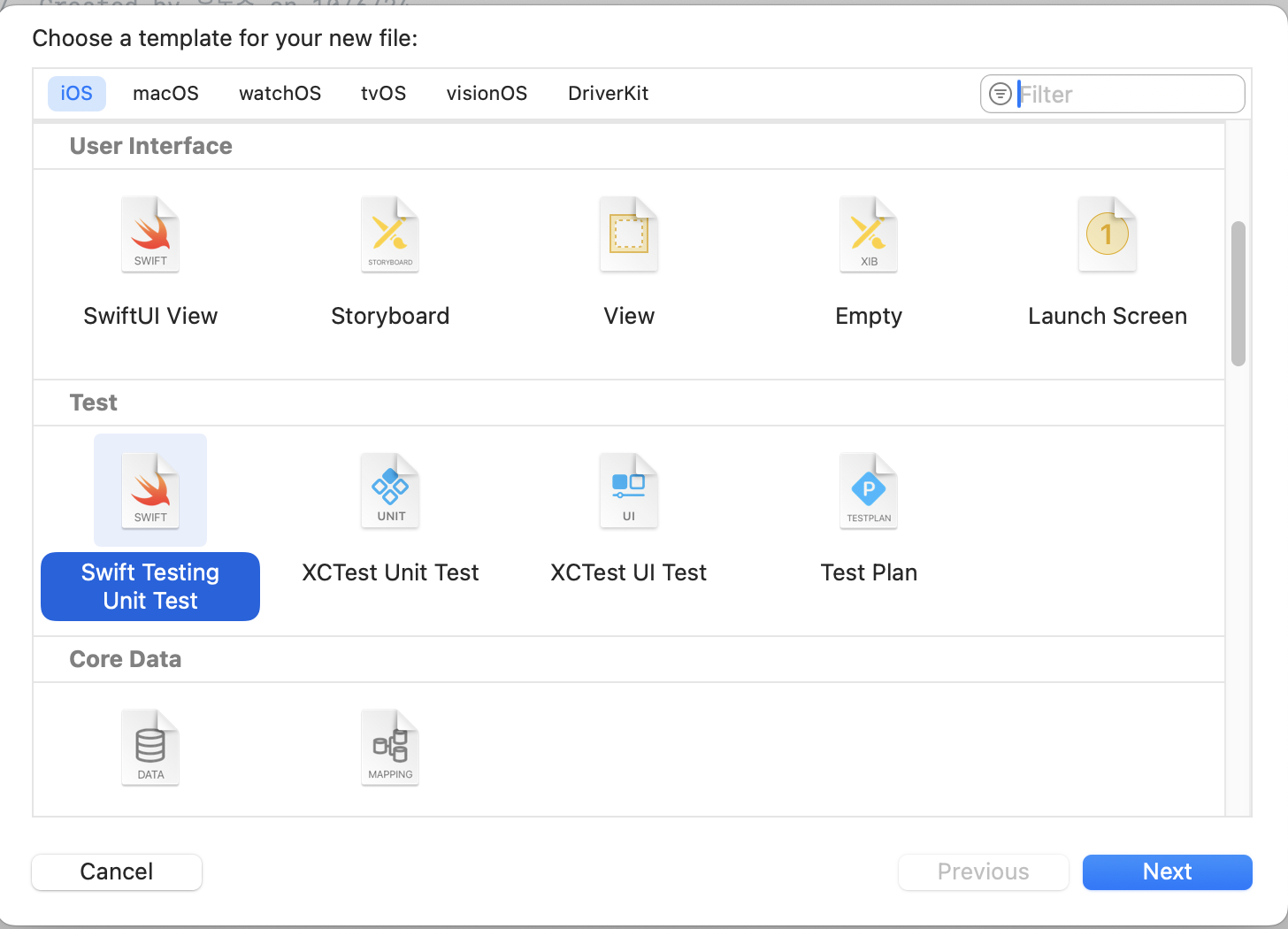The image size is (1288, 929).
Task: Choose the XCTest UI Test icon
Action: tap(629, 491)
